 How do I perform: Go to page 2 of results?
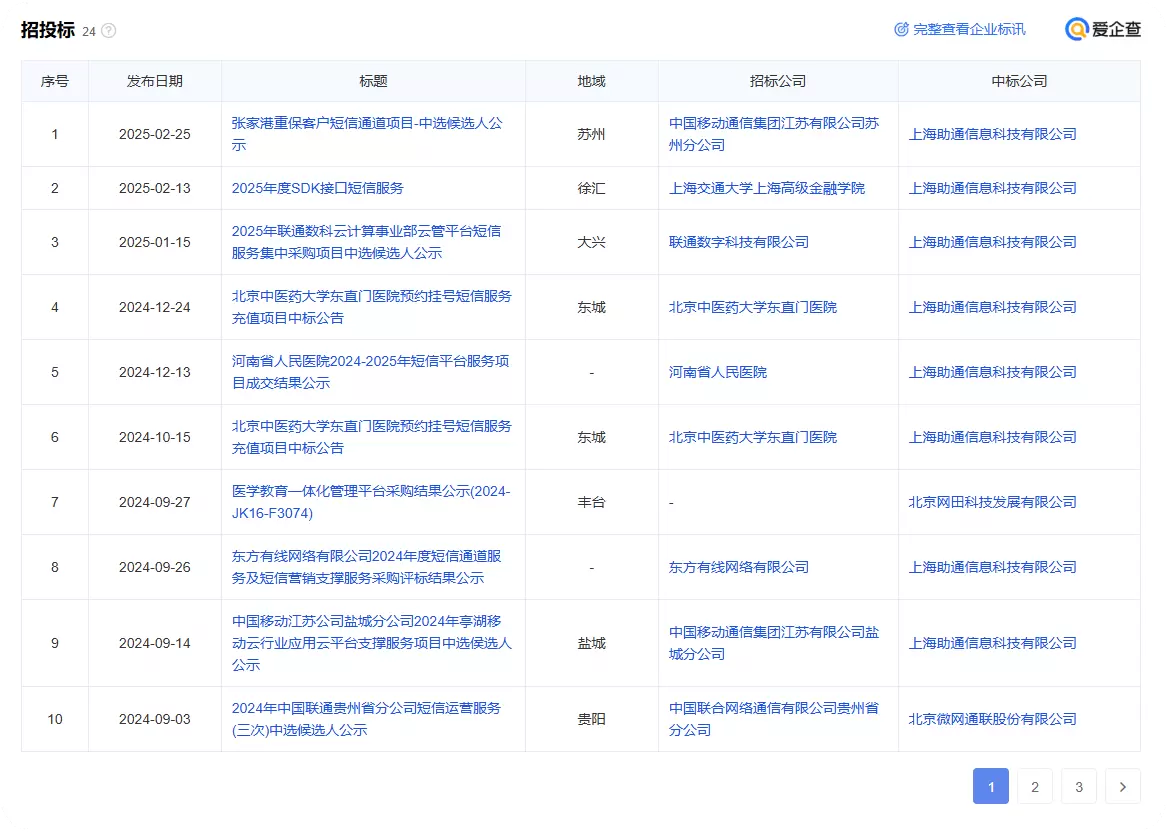(1035, 787)
